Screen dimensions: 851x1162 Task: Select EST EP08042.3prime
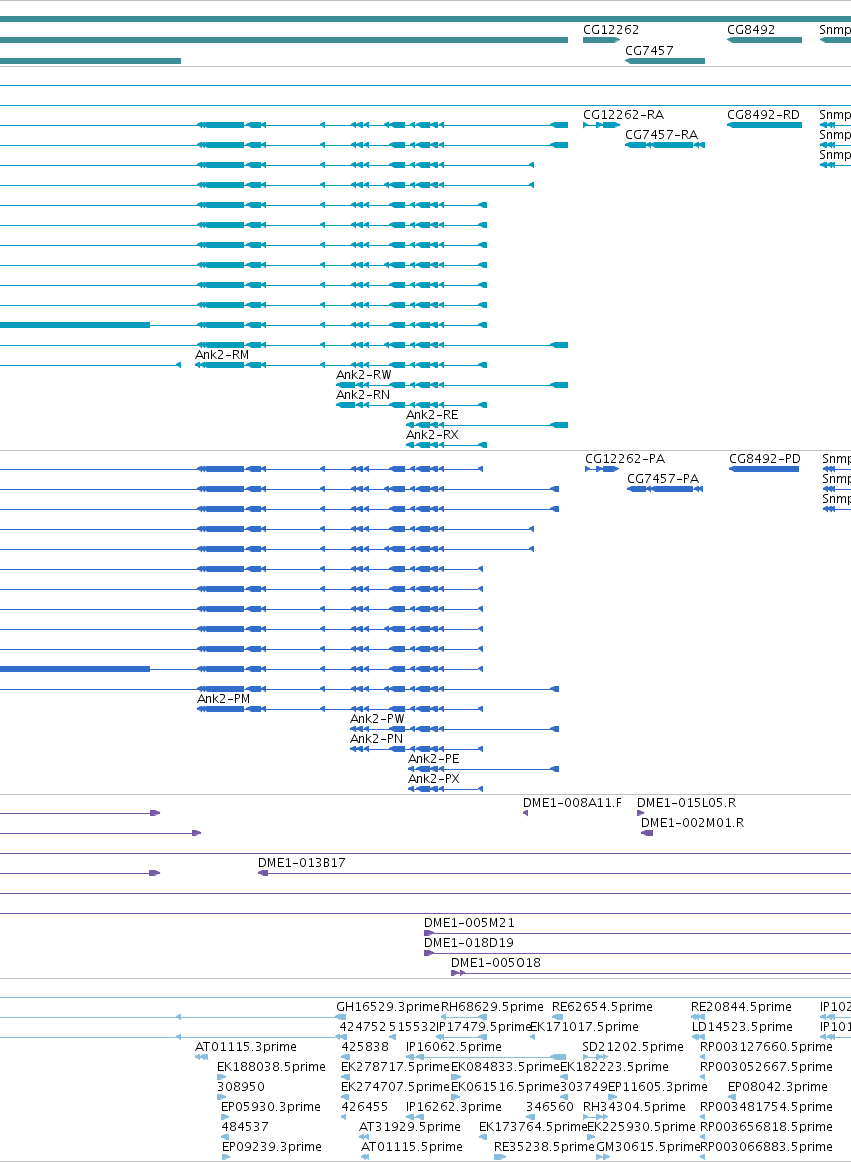[x=778, y=1086]
